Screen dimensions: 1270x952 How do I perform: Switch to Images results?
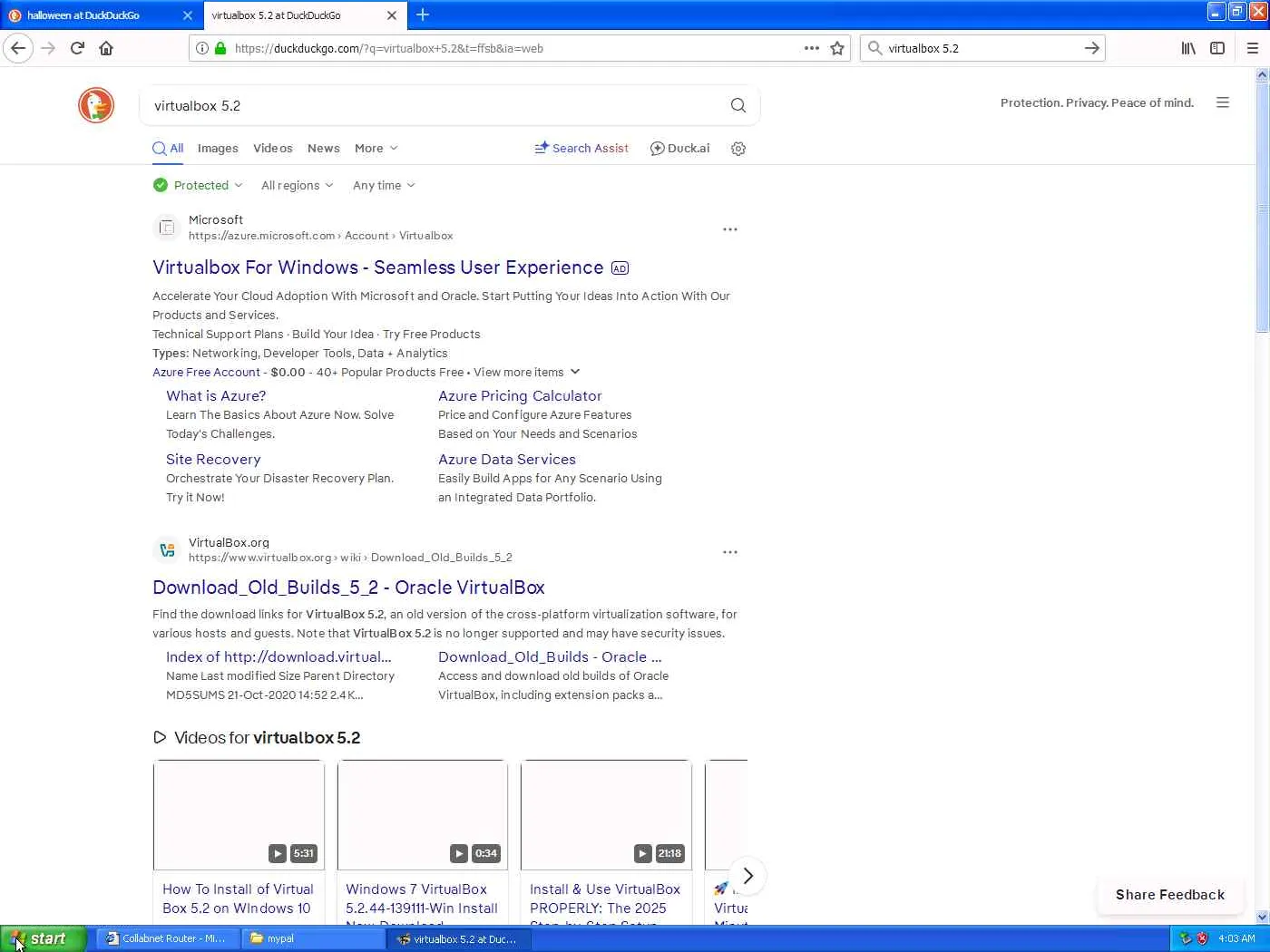click(218, 149)
